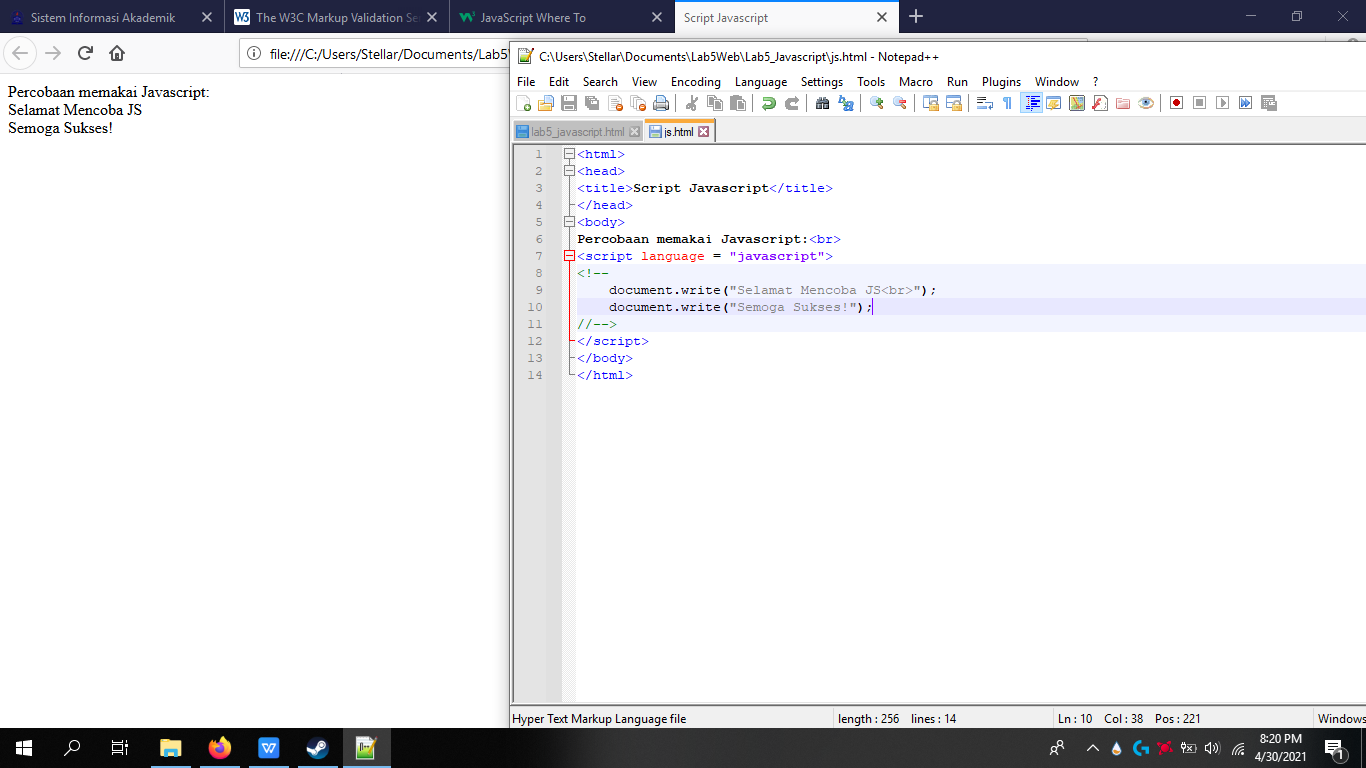This screenshot has width=1366, height=768.
Task: Open the Encoding menu
Action: pyautogui.click(x=696, y=82)
